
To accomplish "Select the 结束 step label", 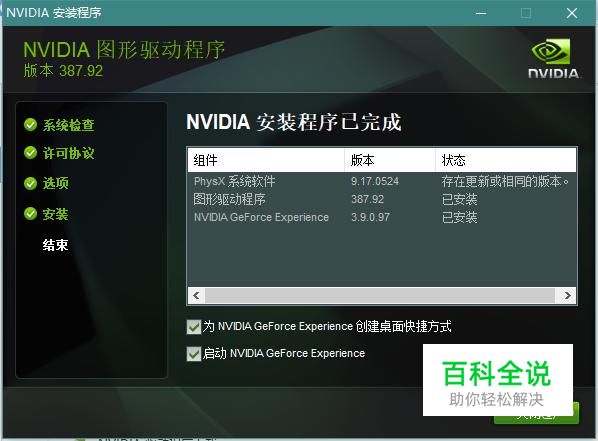I will [x=55, y=245].
